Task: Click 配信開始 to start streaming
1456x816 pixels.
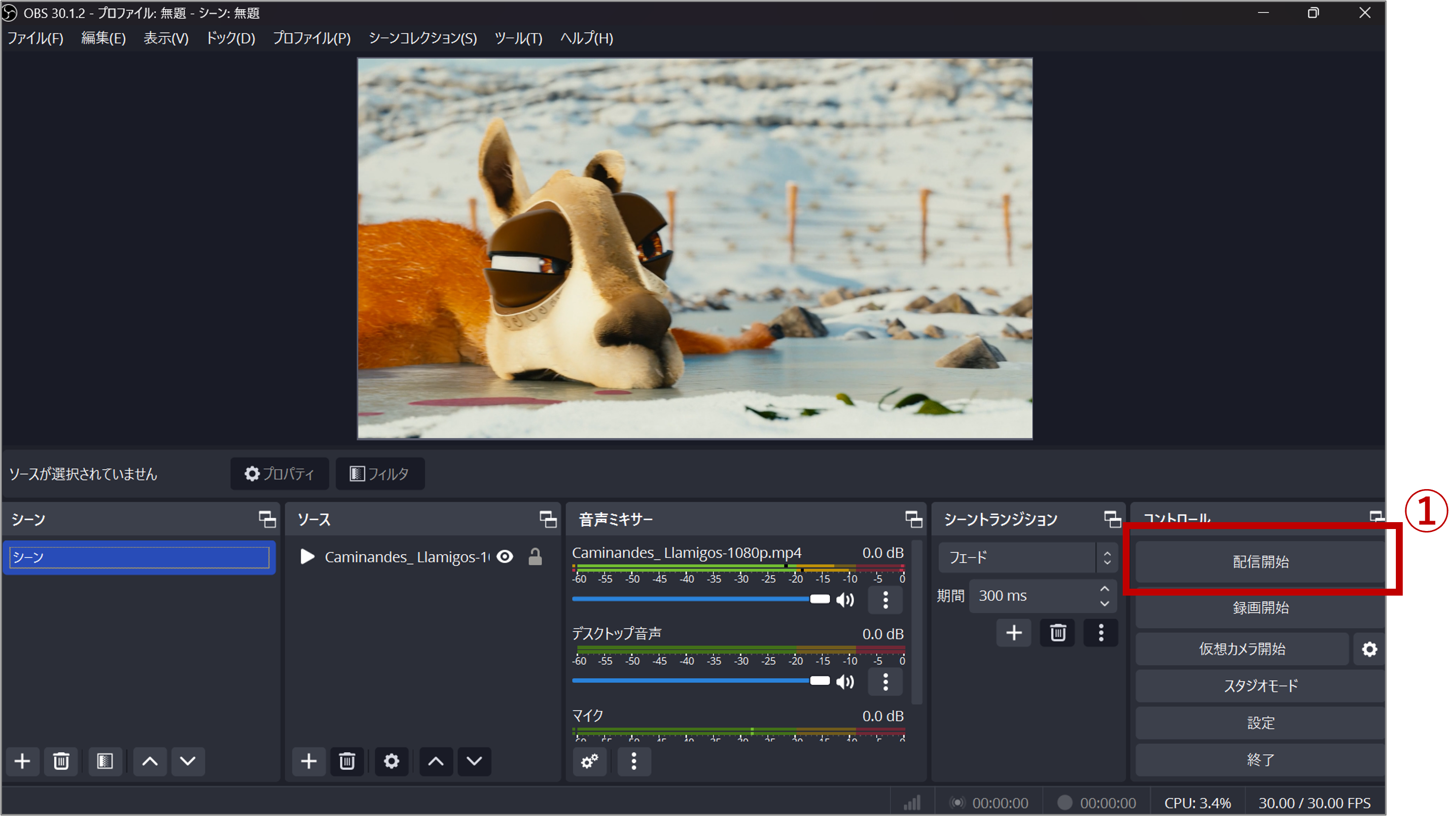Action: tap(1260, 561)
